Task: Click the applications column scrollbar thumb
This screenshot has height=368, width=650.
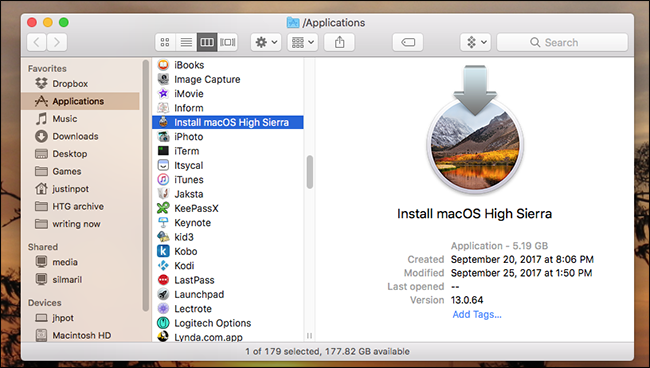Action: pos(310,172)
